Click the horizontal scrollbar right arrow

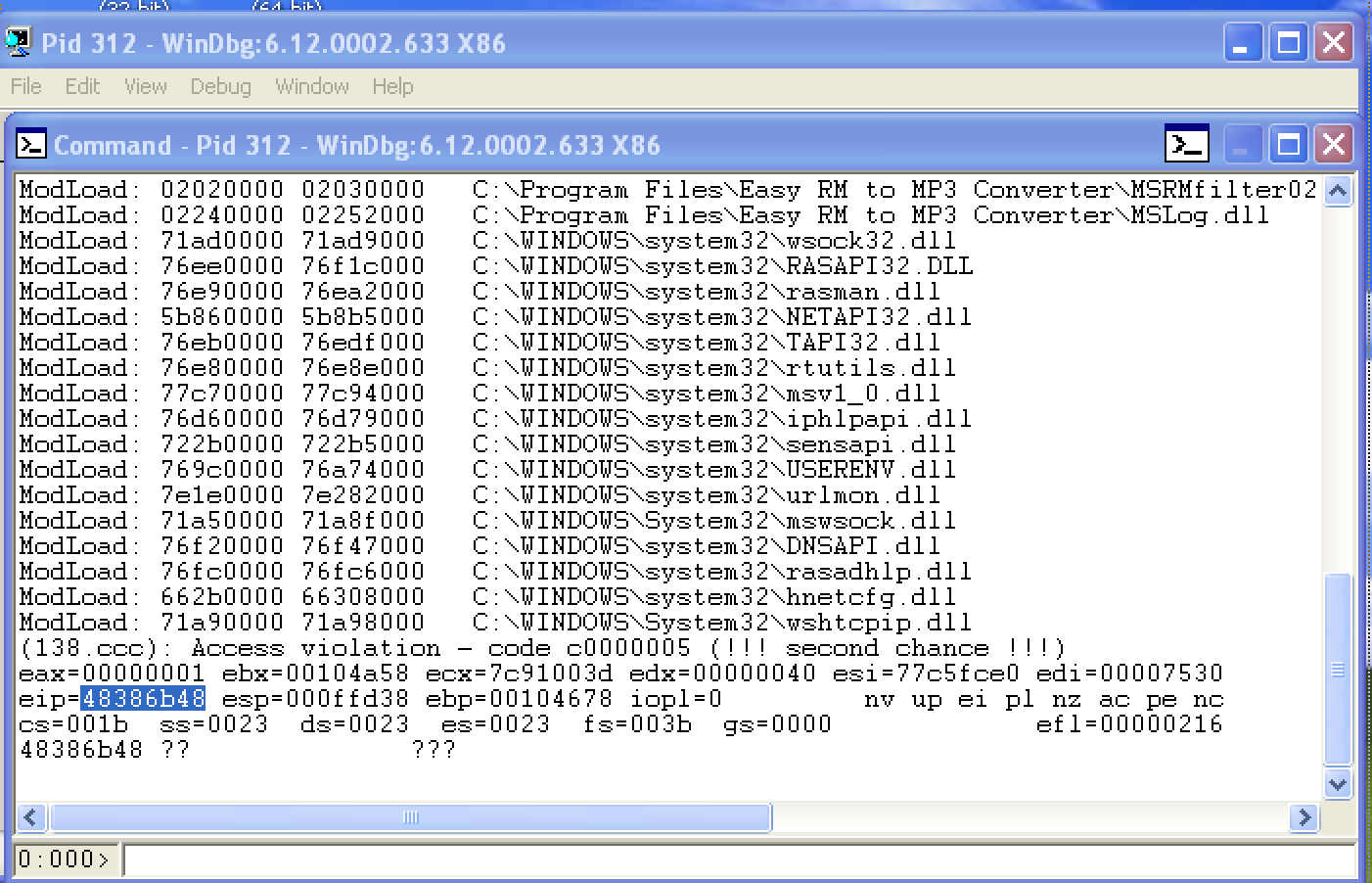click(1303, 817)
